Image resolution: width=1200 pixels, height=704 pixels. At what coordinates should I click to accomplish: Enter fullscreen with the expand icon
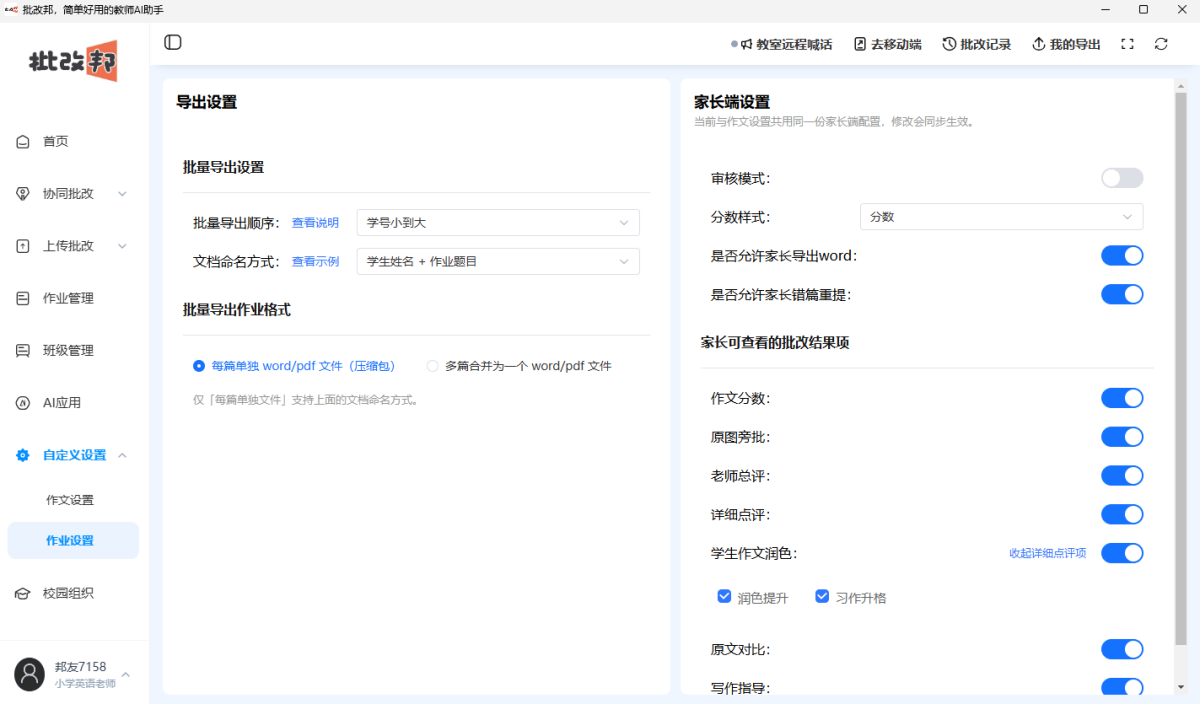[1127, 44]
